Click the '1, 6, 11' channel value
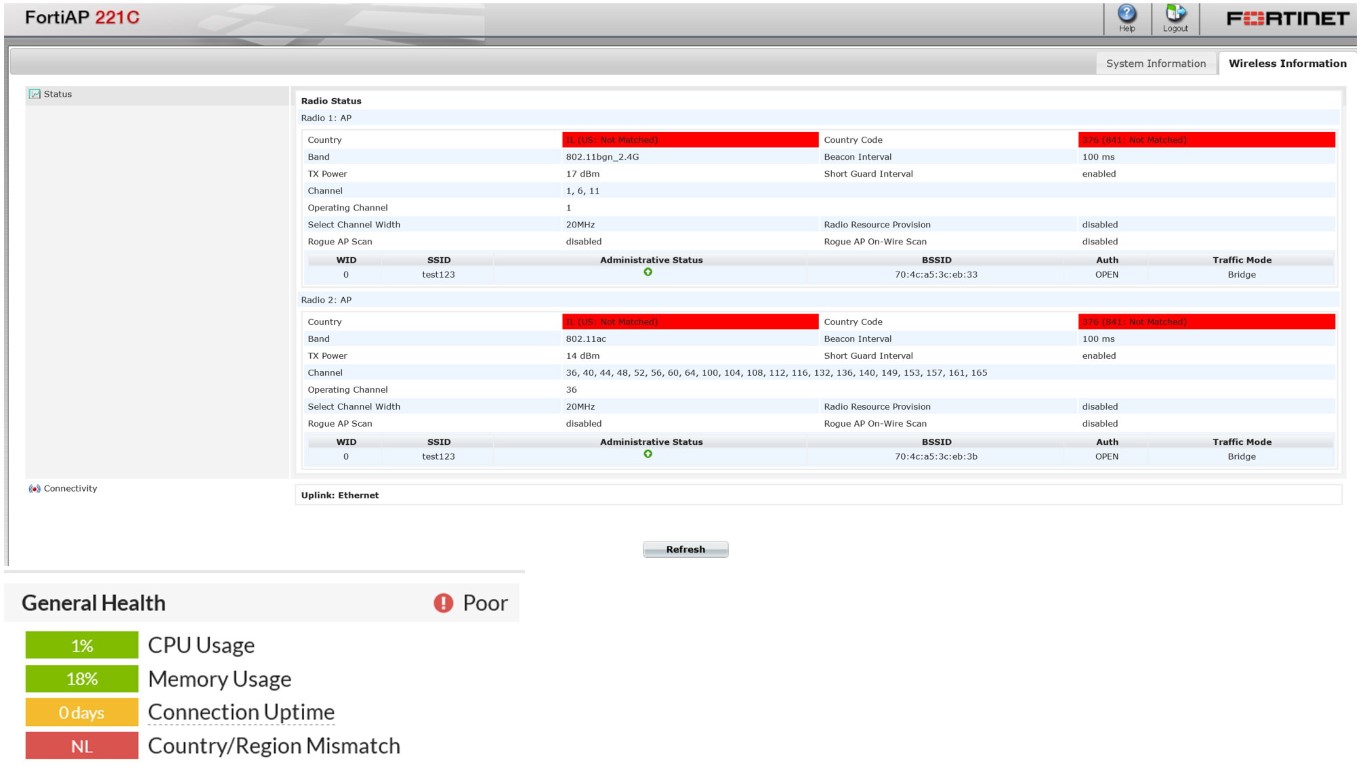 pos(583,191)
